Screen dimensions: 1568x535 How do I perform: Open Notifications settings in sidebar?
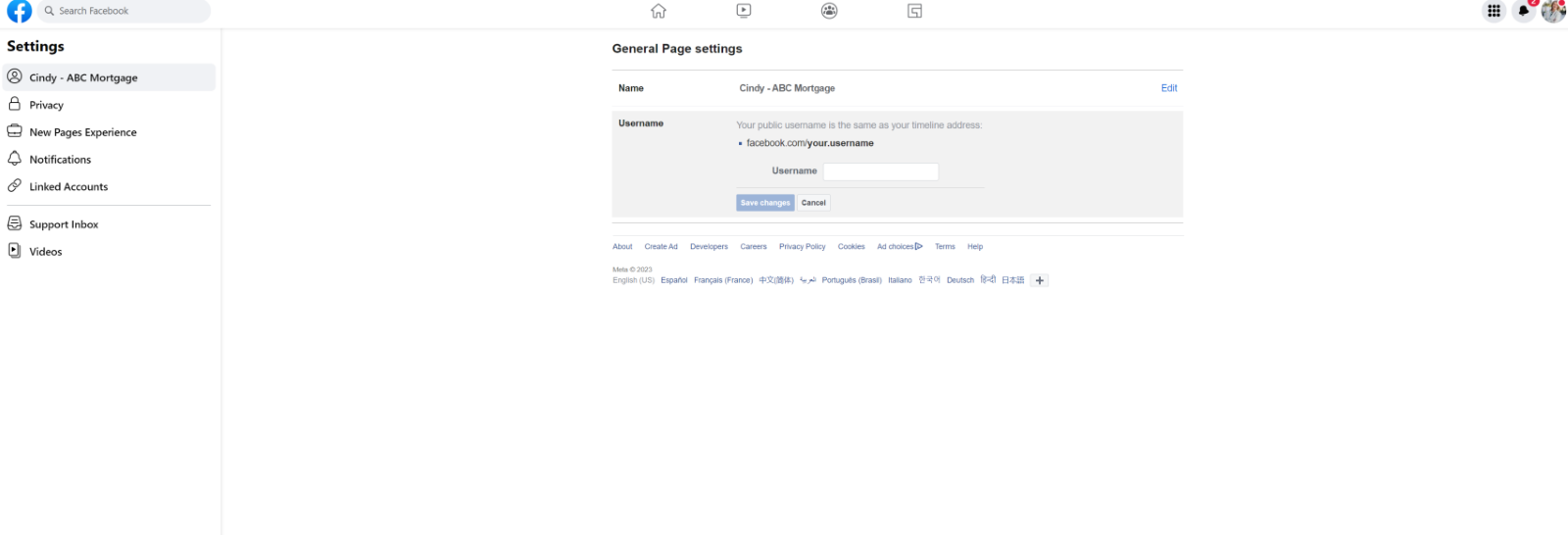(x=60, y=160)
